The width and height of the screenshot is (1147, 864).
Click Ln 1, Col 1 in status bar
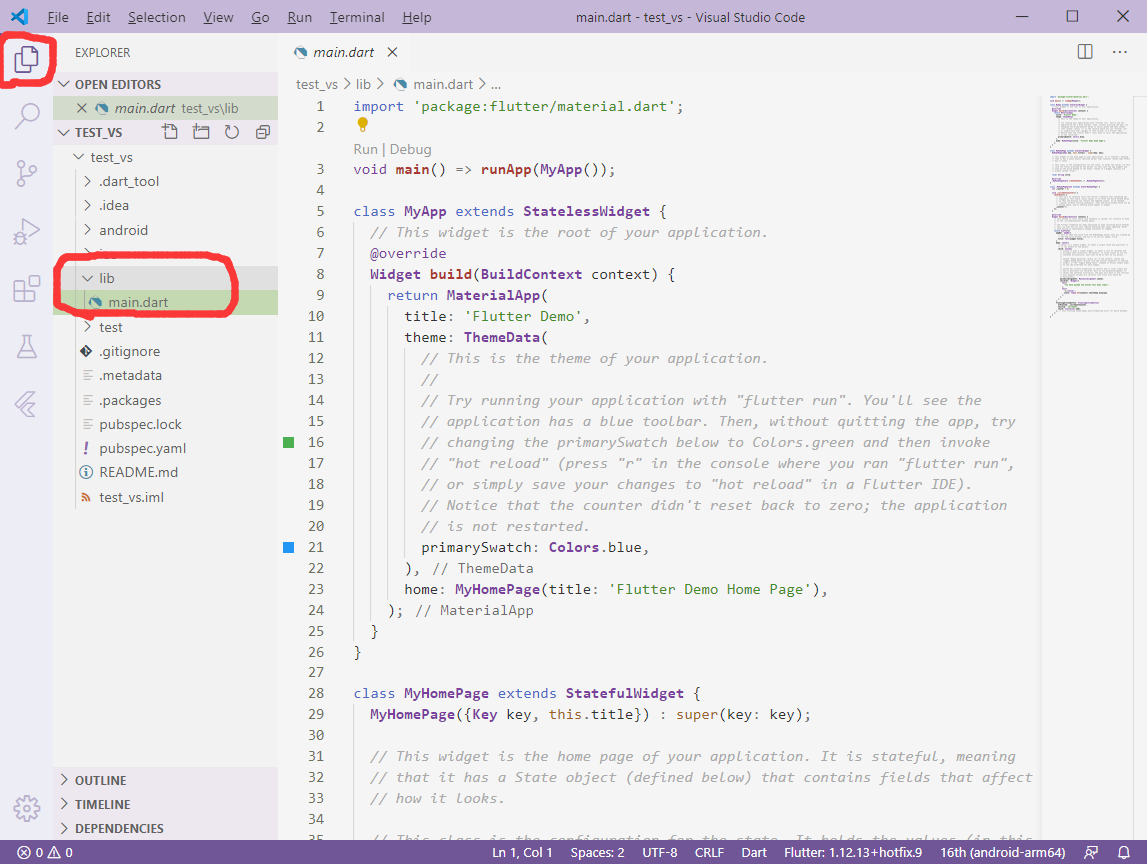pyautogui.click(x=522, y=852)
